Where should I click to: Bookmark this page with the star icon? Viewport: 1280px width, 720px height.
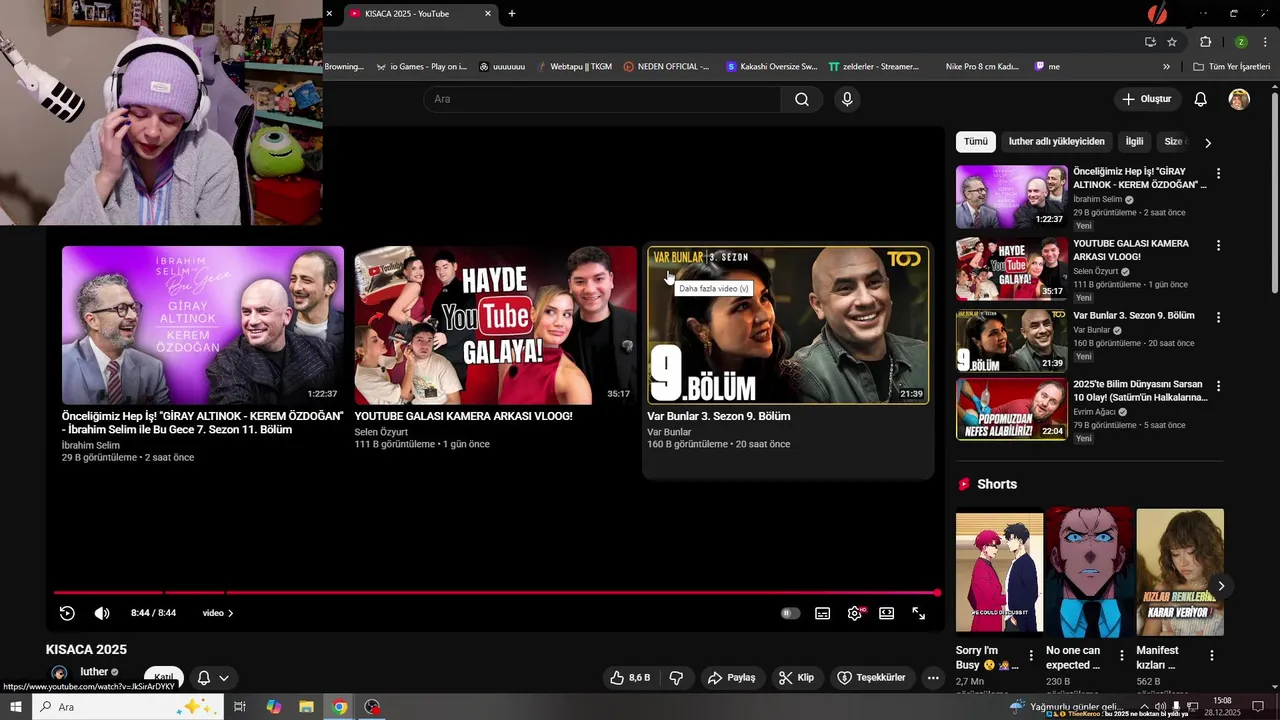tap(1172, 42)
